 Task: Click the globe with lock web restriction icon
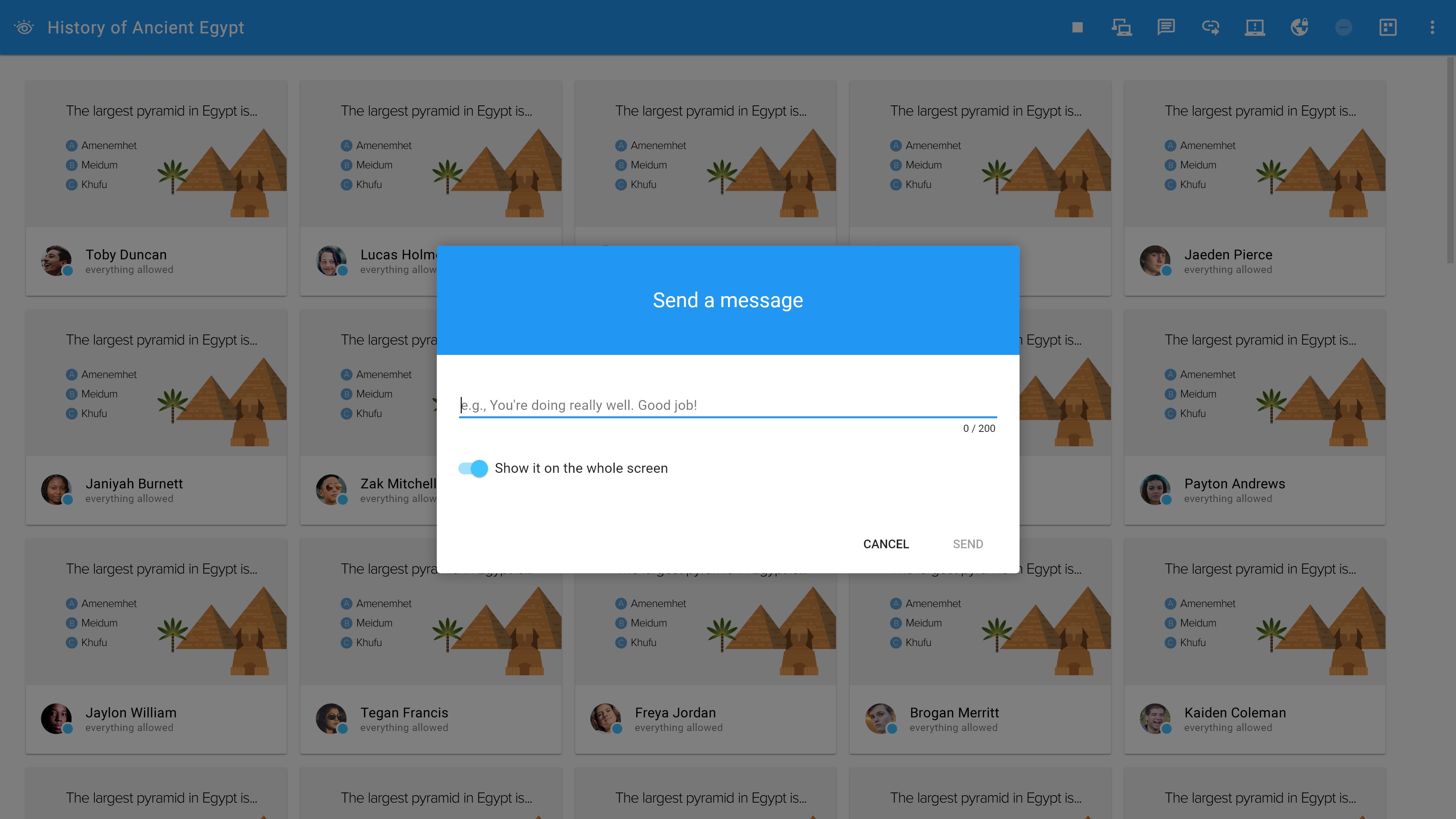point(1299,27)
